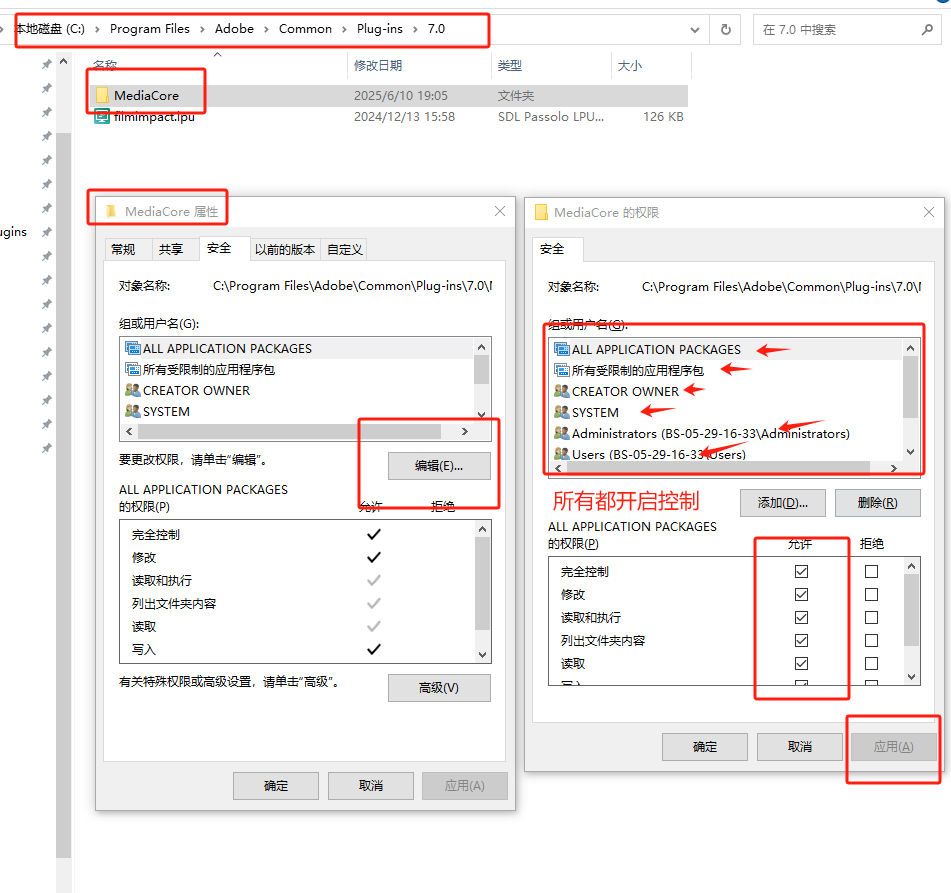Expand the chevron after Adobe breadcrumb
The image size is (951, 893).
266,29
